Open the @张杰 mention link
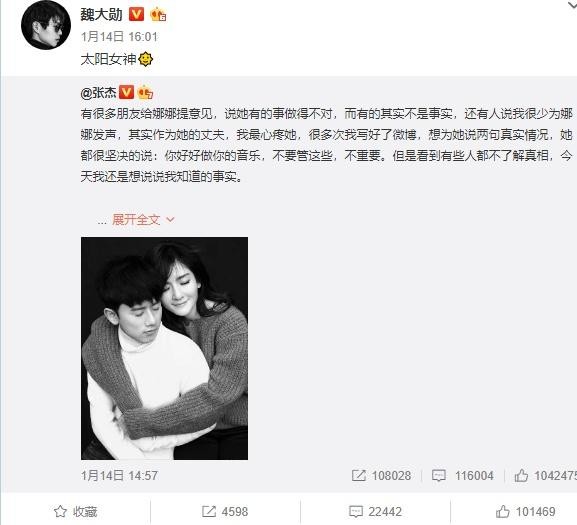577x525 pixels. (98, 93)
